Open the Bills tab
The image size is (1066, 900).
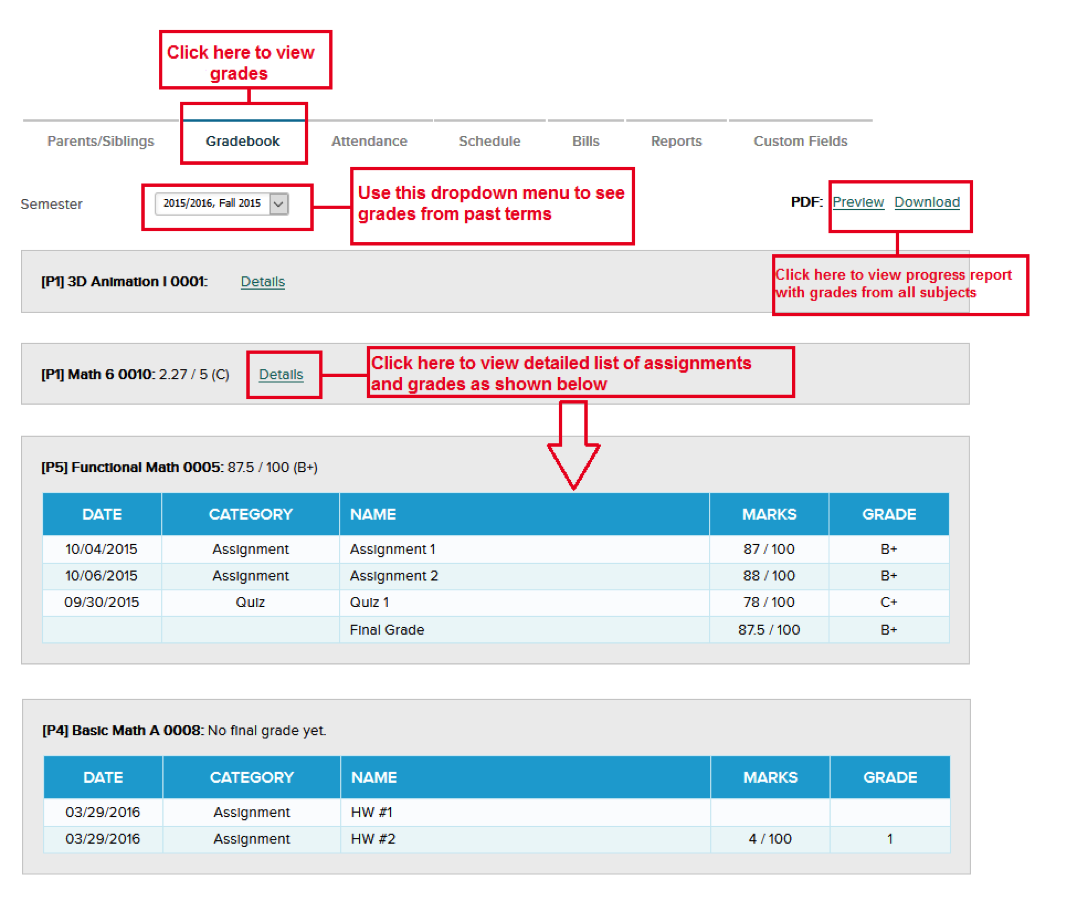(585, 141)
